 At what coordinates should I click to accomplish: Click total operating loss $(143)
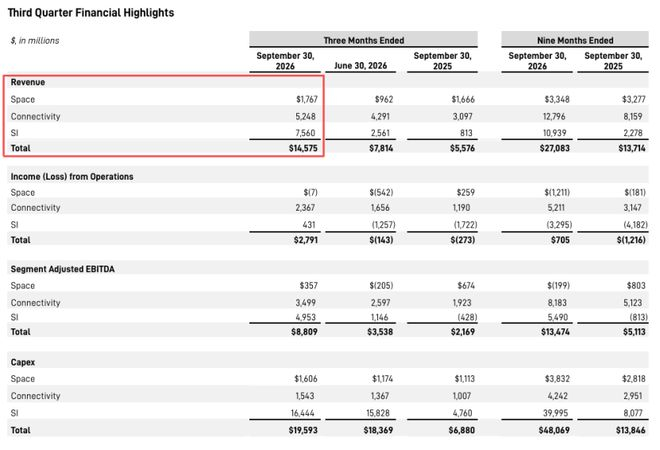(381, 240)
